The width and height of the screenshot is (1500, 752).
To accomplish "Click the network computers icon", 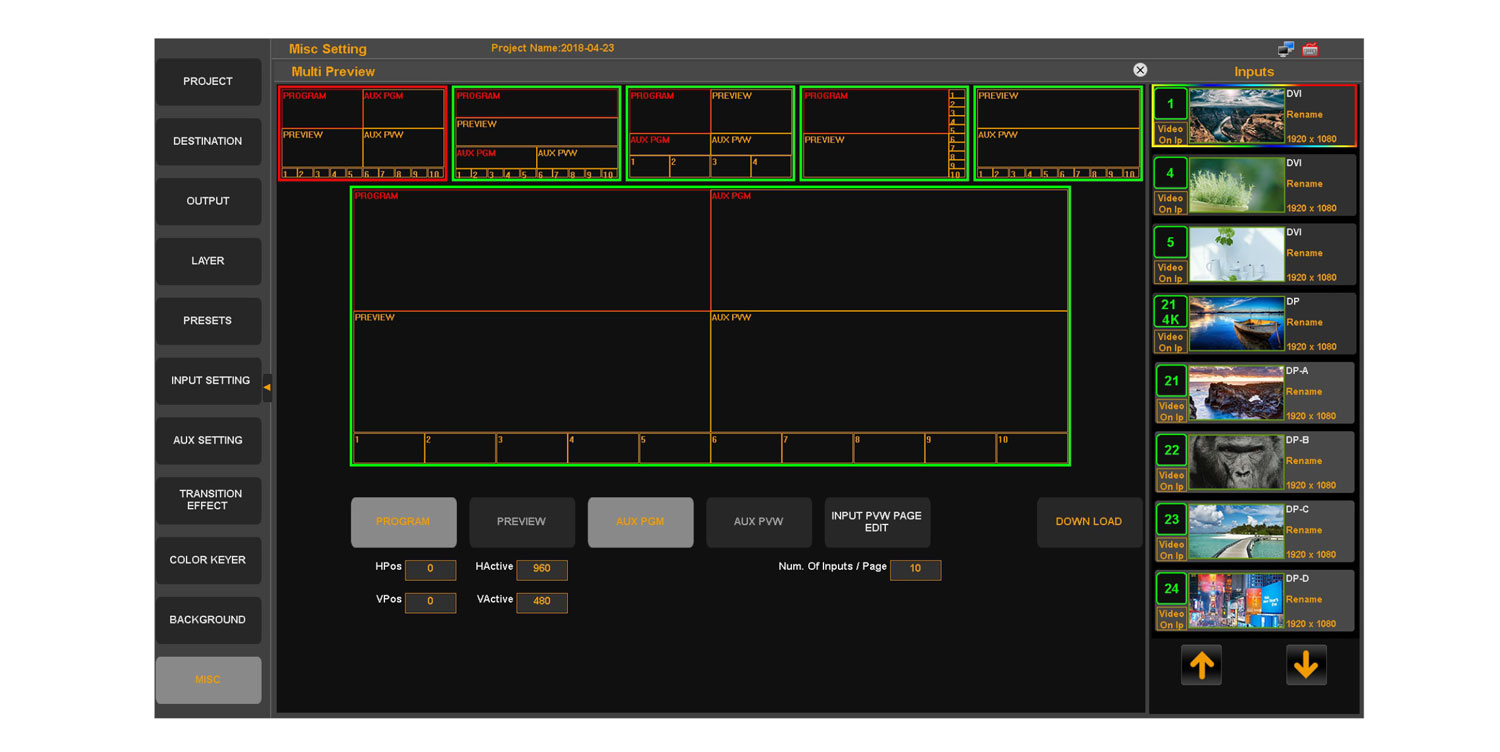I will [x=1286, y=49].
